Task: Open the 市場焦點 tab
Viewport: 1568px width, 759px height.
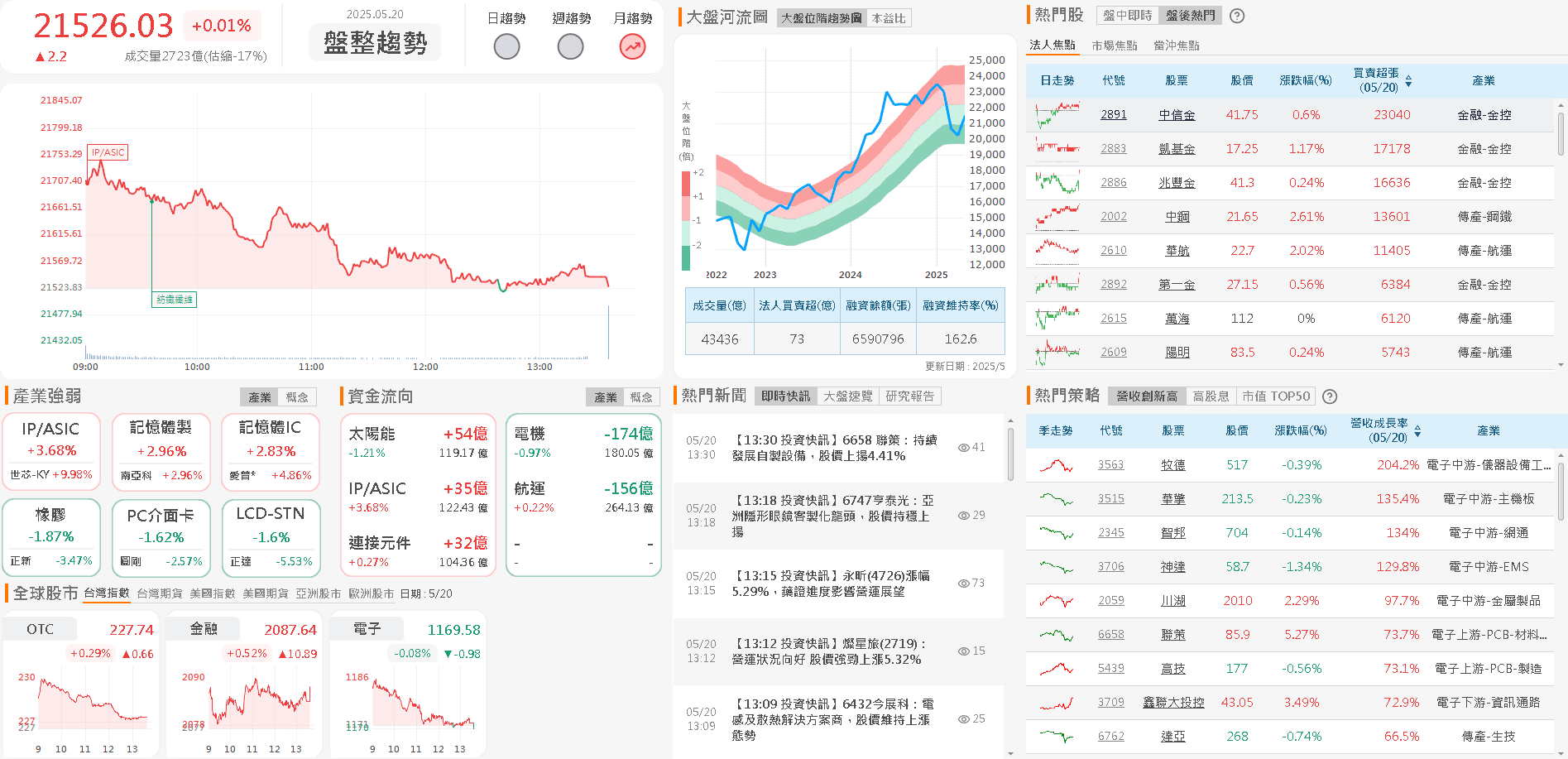Action: click(1114, 46)
